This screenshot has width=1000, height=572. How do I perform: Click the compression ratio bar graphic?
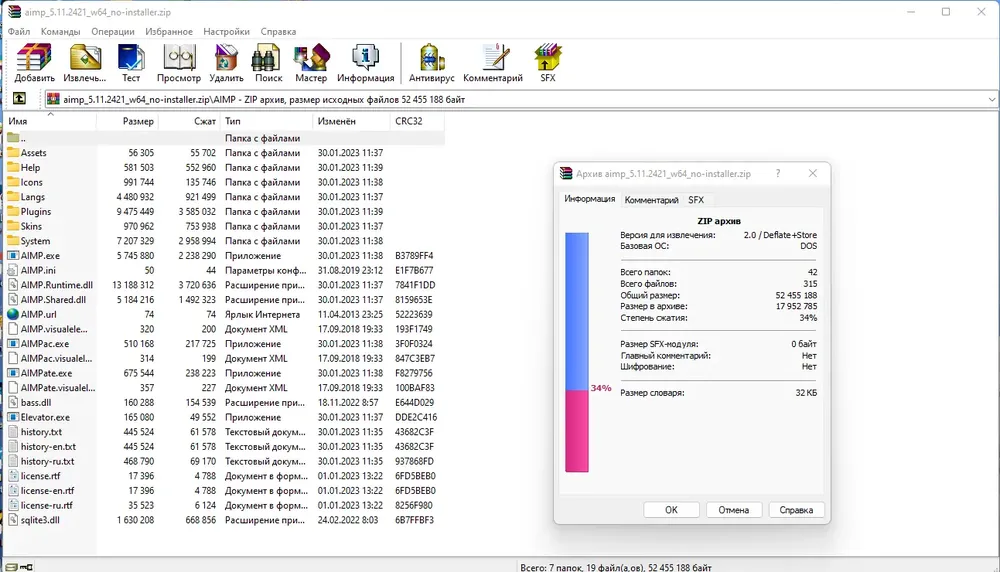[577, 352]
